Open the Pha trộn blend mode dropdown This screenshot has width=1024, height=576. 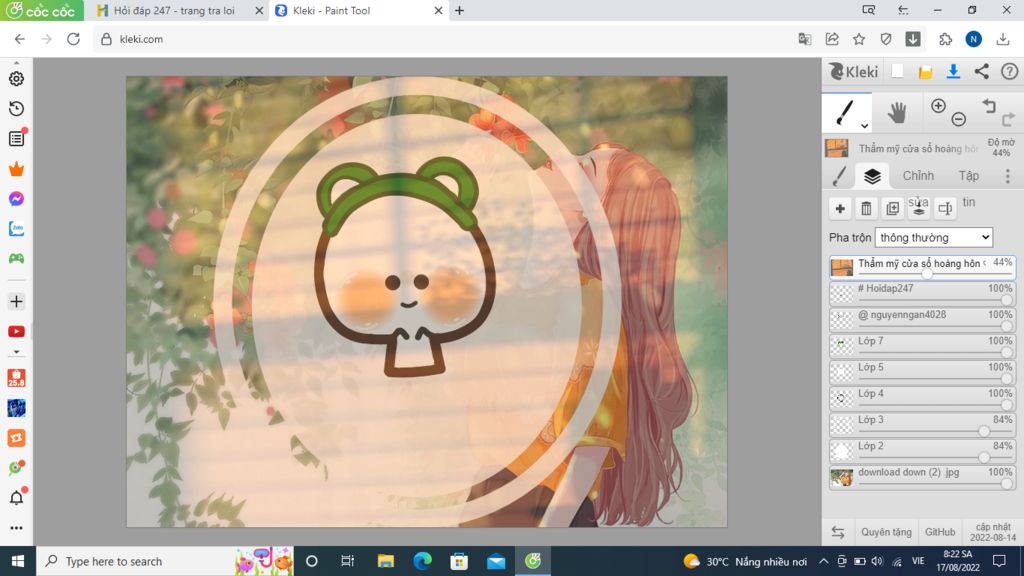click(934, 238)
